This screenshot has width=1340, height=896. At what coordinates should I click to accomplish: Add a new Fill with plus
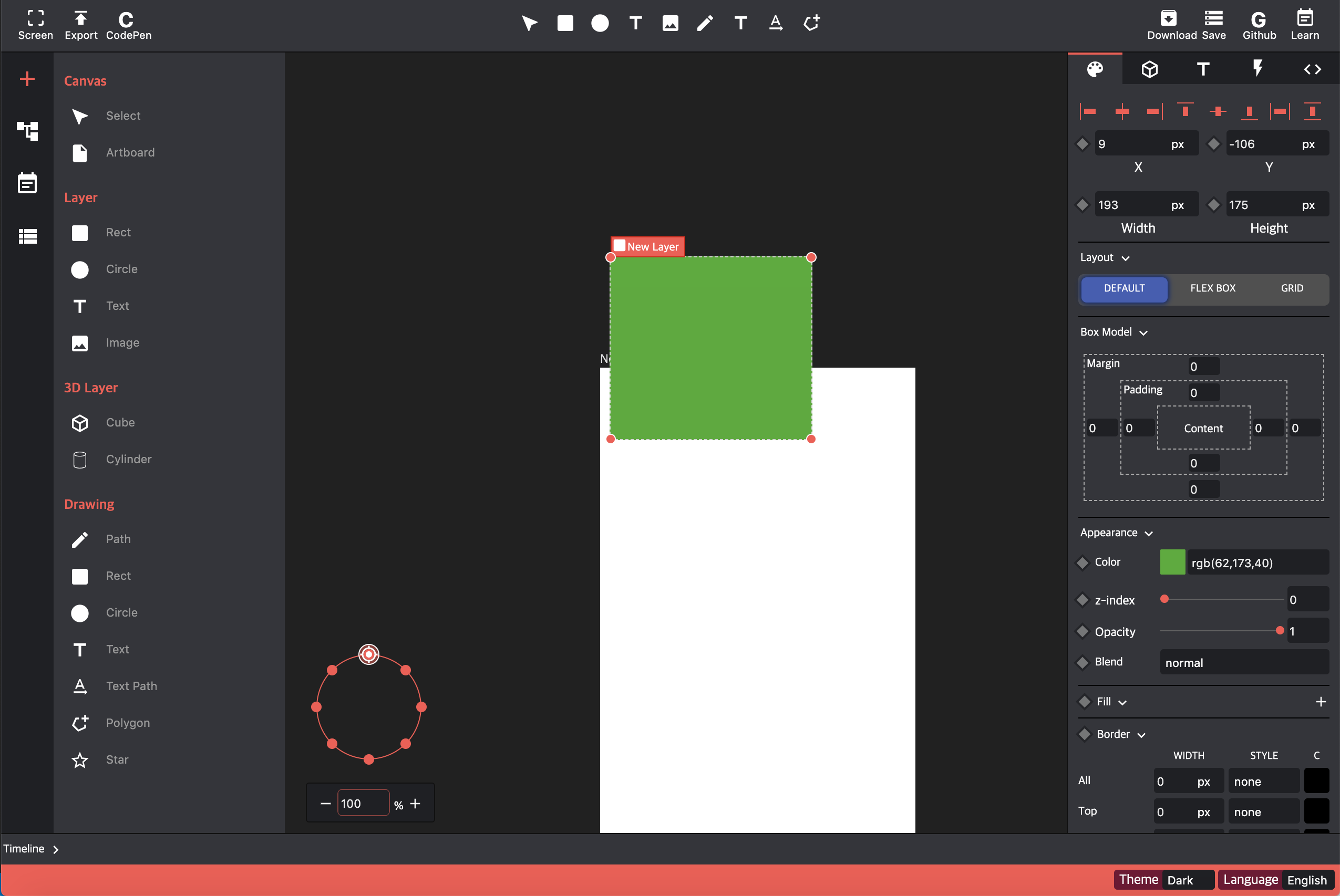1321,702
